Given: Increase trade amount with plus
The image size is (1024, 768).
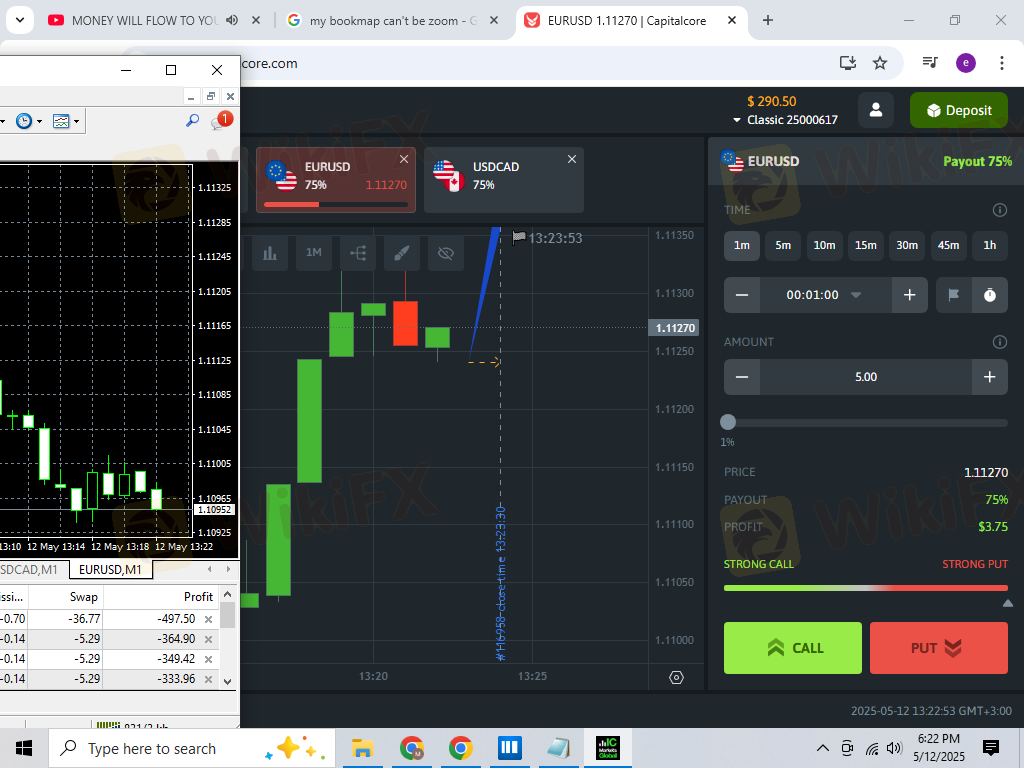Looking at the screenshot, I should [990, 377].
